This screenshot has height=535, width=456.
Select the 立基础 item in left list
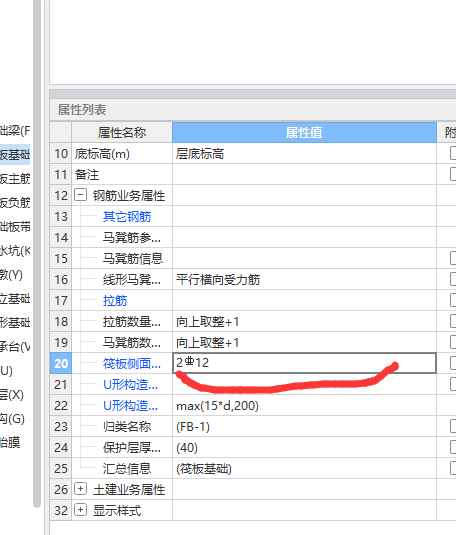coord(15,299)
